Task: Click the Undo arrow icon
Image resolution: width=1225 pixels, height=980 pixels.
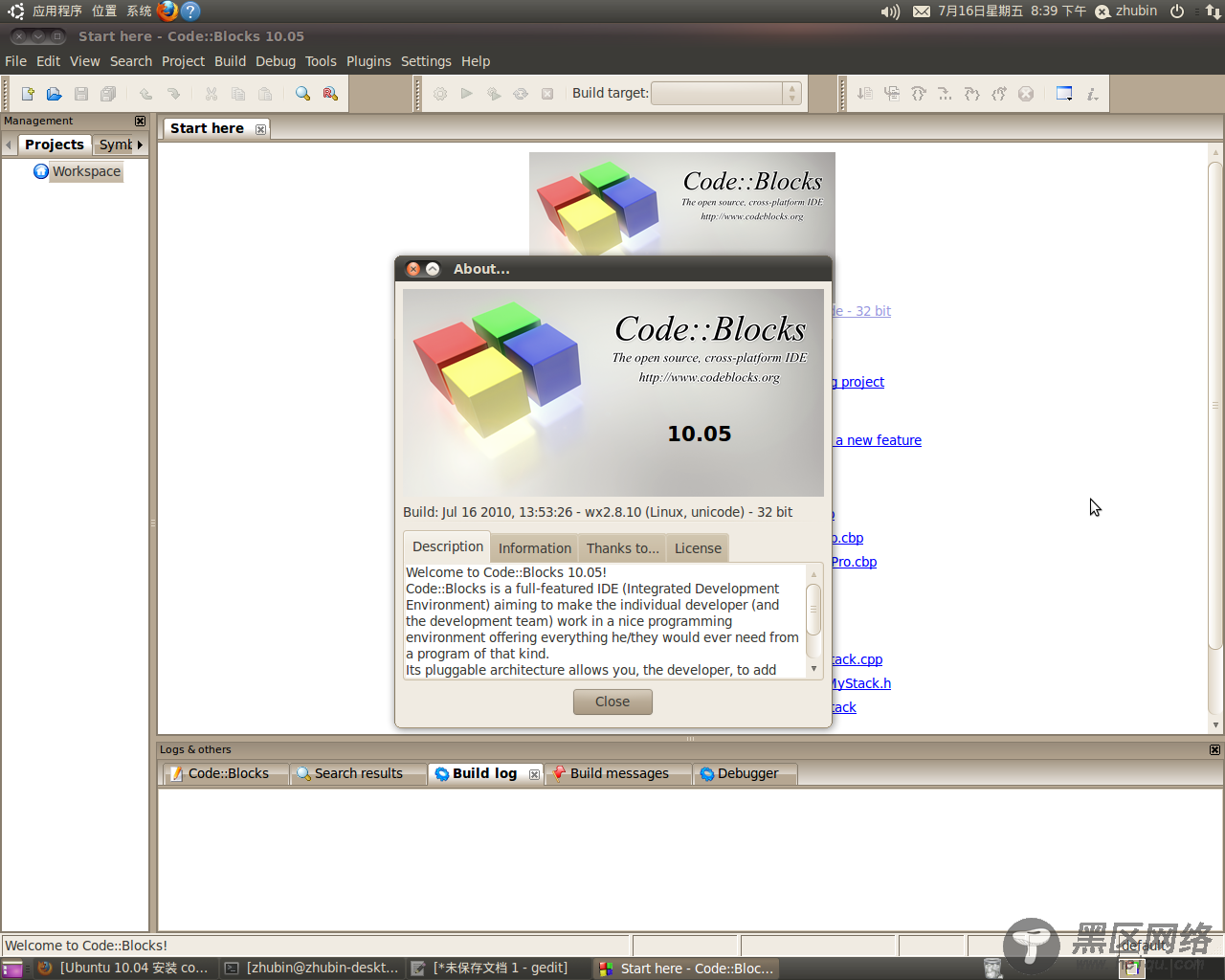Action: click(x=145, y=94)
